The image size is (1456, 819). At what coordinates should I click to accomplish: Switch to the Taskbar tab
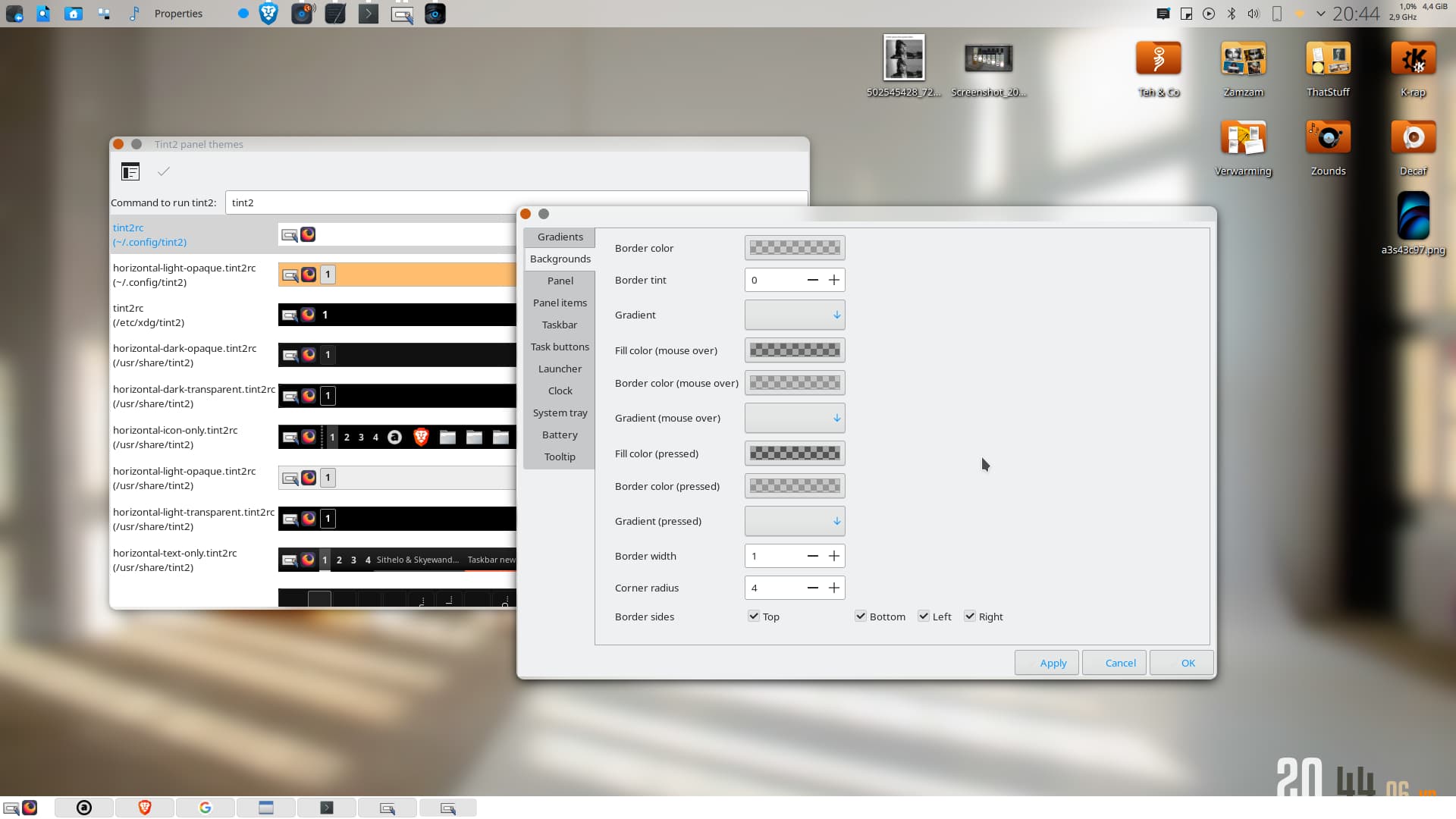click(560, 325)
